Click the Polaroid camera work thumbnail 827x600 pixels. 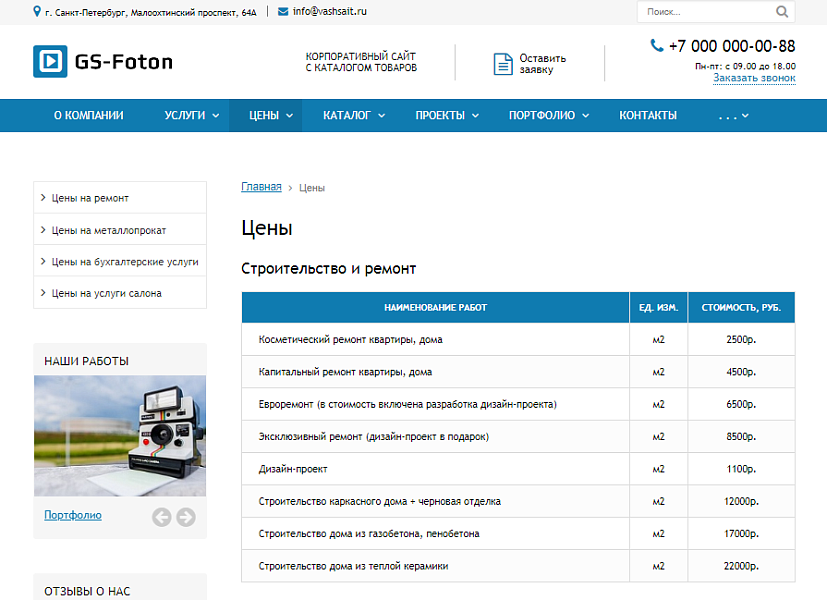click(x=120, y=435)
